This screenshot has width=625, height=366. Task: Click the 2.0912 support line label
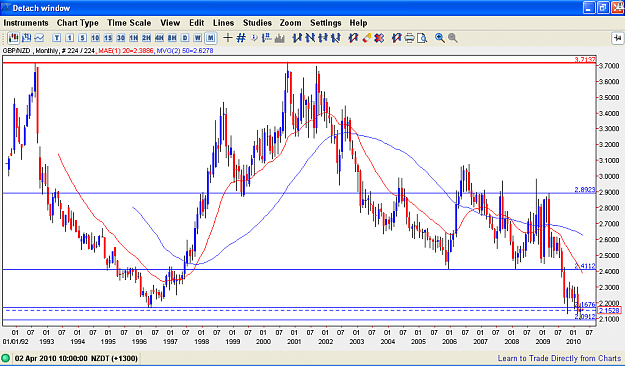[585, 316]
